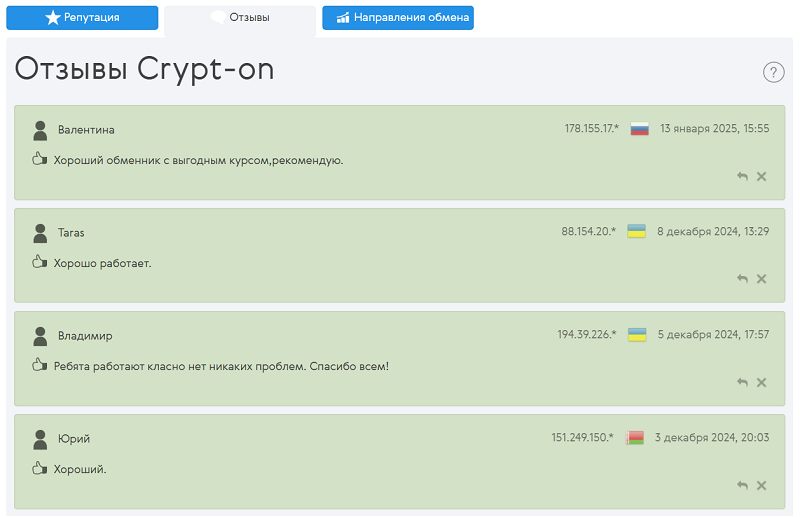Click the user avatar next to Валентина
Viewport: 800px width, 517px height.
pyautogui.click(x=40, y=131)
